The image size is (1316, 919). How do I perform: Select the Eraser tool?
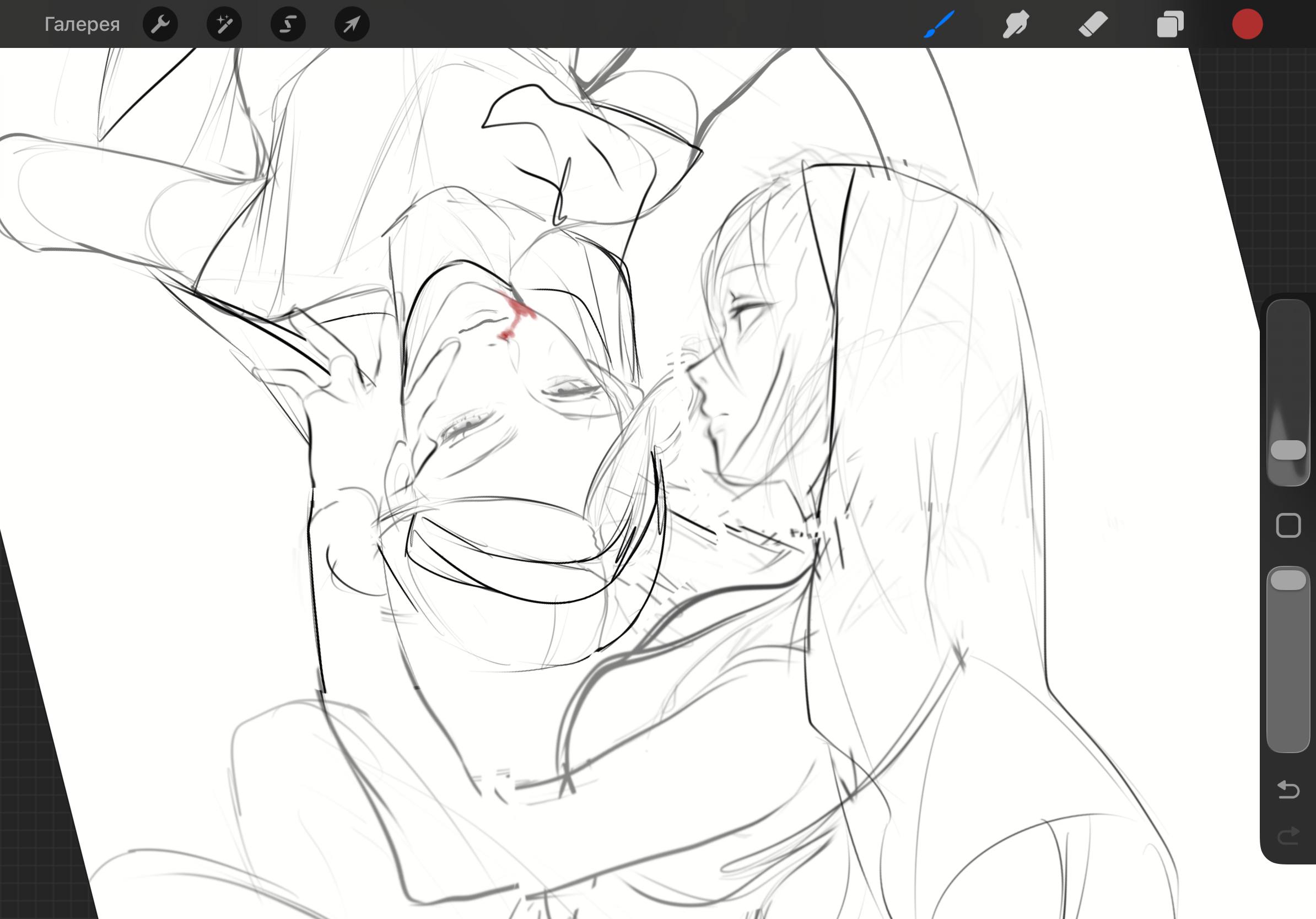pyautogui.click(x=1093, y=24)
